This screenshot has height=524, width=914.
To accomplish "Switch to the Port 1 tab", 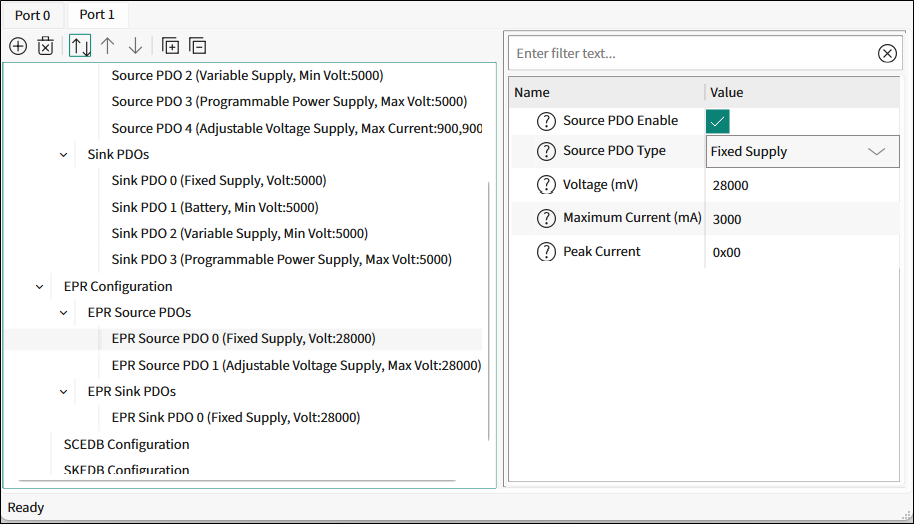I will tap(97, 15).
